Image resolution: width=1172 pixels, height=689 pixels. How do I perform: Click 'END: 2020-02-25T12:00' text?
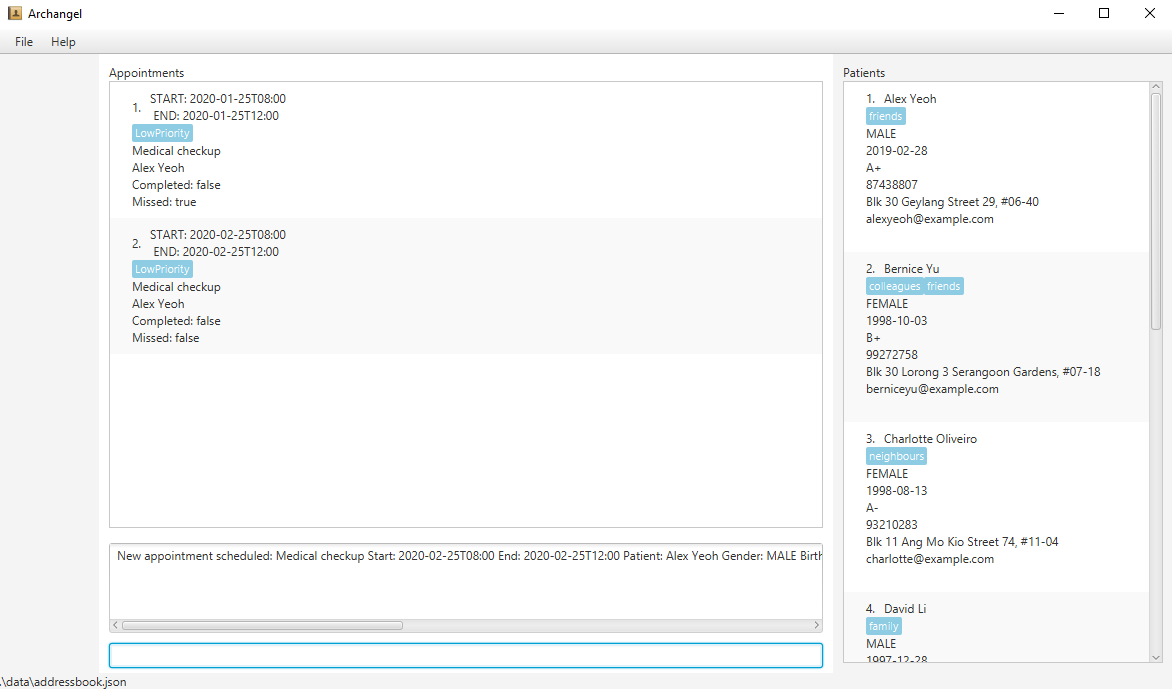click(x=216, y=252)
